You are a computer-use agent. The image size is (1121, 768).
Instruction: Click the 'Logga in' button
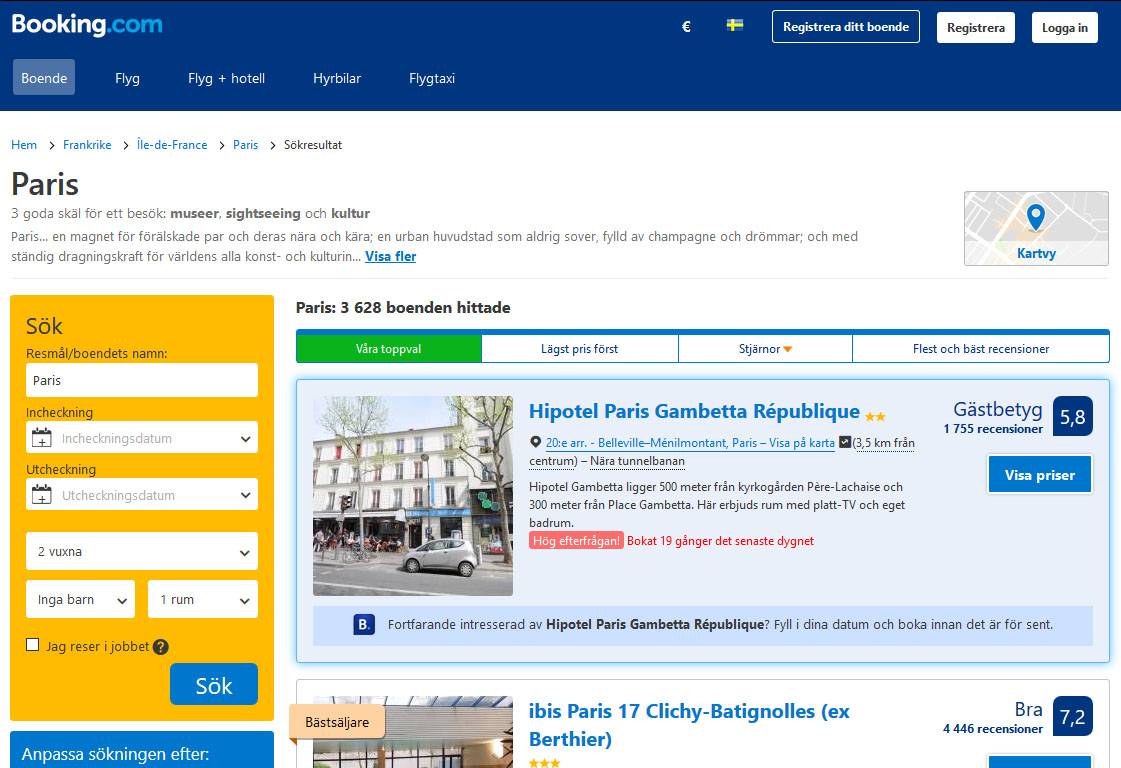[x=1064, y=28]
